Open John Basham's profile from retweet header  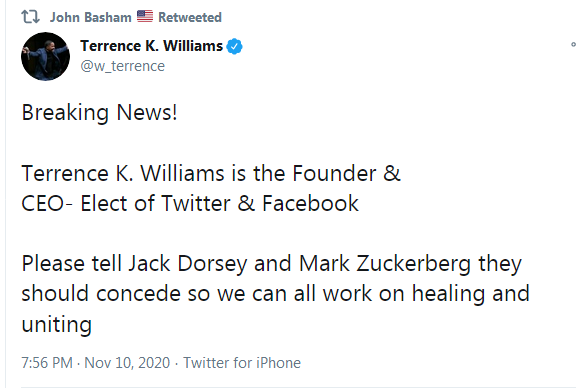90,17
